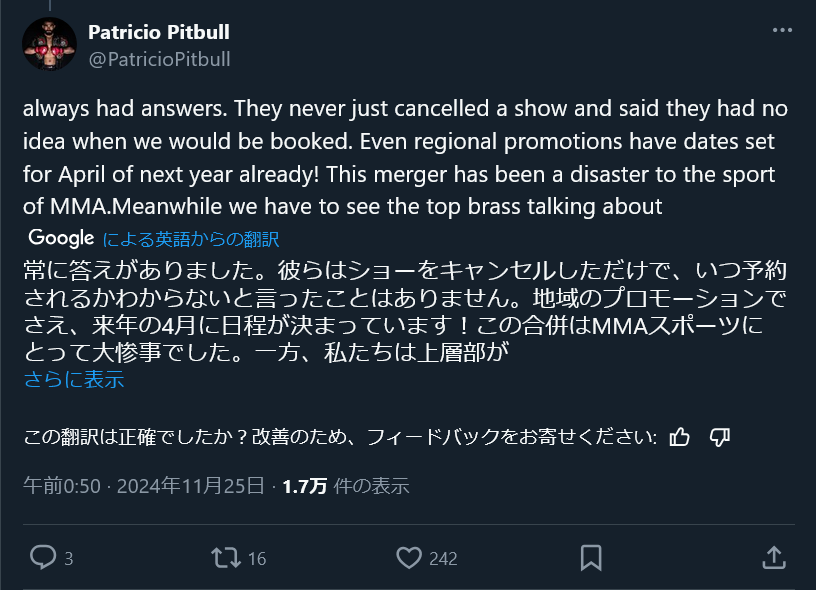Open the share icon menu
The height and width of the screenshot is (590, 816).
click(x=773, y=557)
